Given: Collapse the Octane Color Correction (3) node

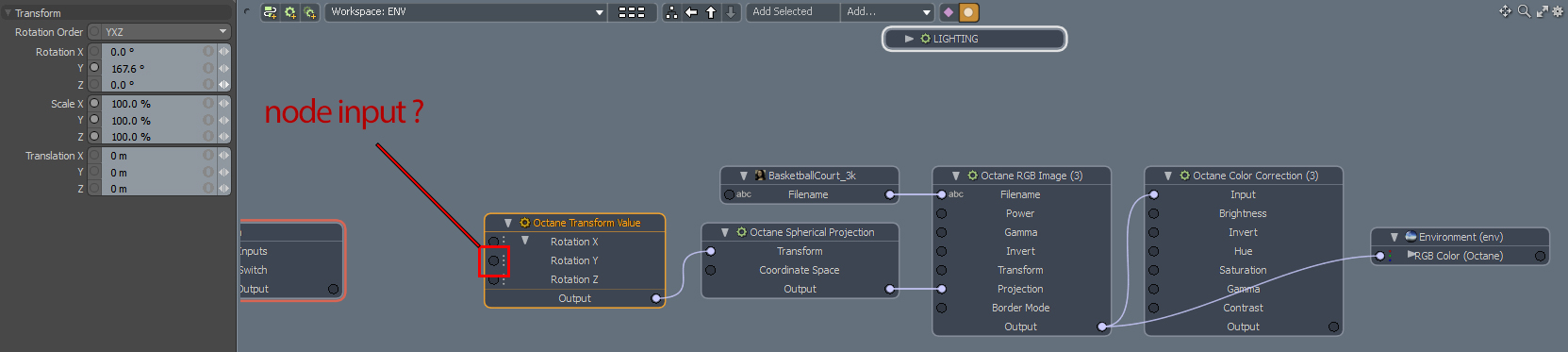Looking at the screenshot, I should pos(1168,176).
